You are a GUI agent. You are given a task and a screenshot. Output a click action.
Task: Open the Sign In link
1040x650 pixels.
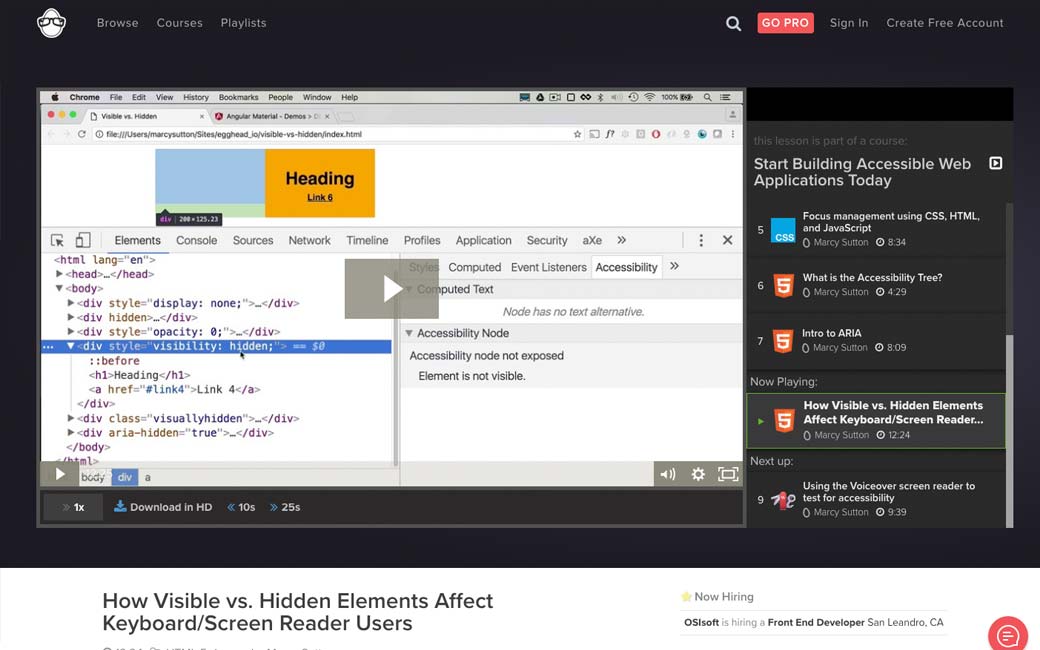[x=848, y=23]
